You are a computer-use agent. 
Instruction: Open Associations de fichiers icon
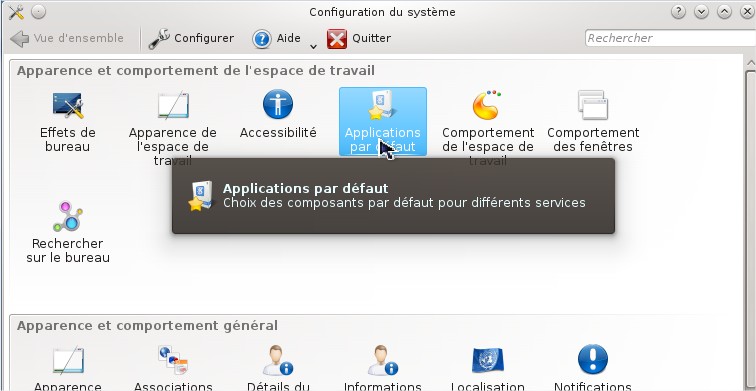(x=173, y=360)
